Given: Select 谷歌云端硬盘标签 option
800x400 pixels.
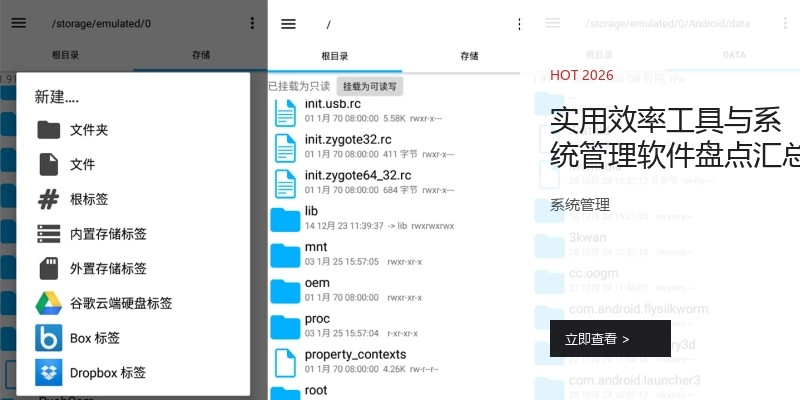Looking at the screenshot, I should [133, 303].
